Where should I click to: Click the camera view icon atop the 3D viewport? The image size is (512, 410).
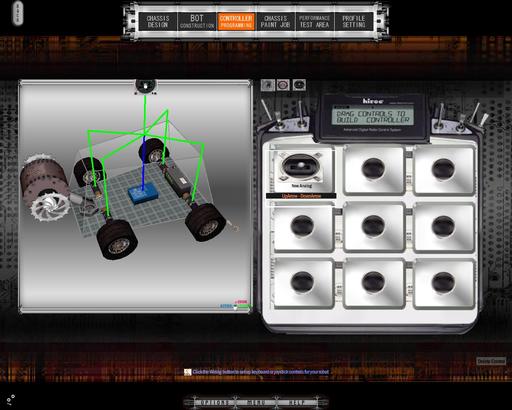pos(145,86)
